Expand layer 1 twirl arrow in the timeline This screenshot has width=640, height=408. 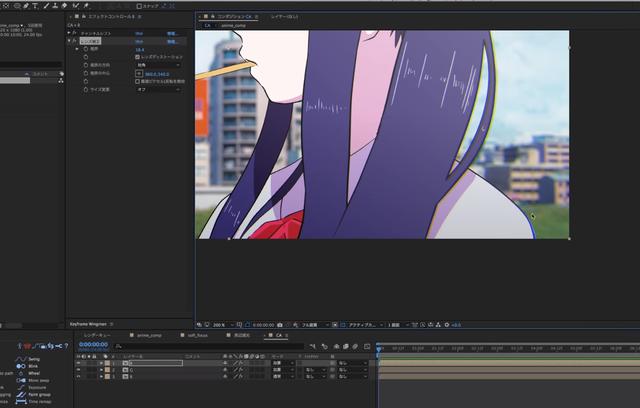tap(101, 363)
